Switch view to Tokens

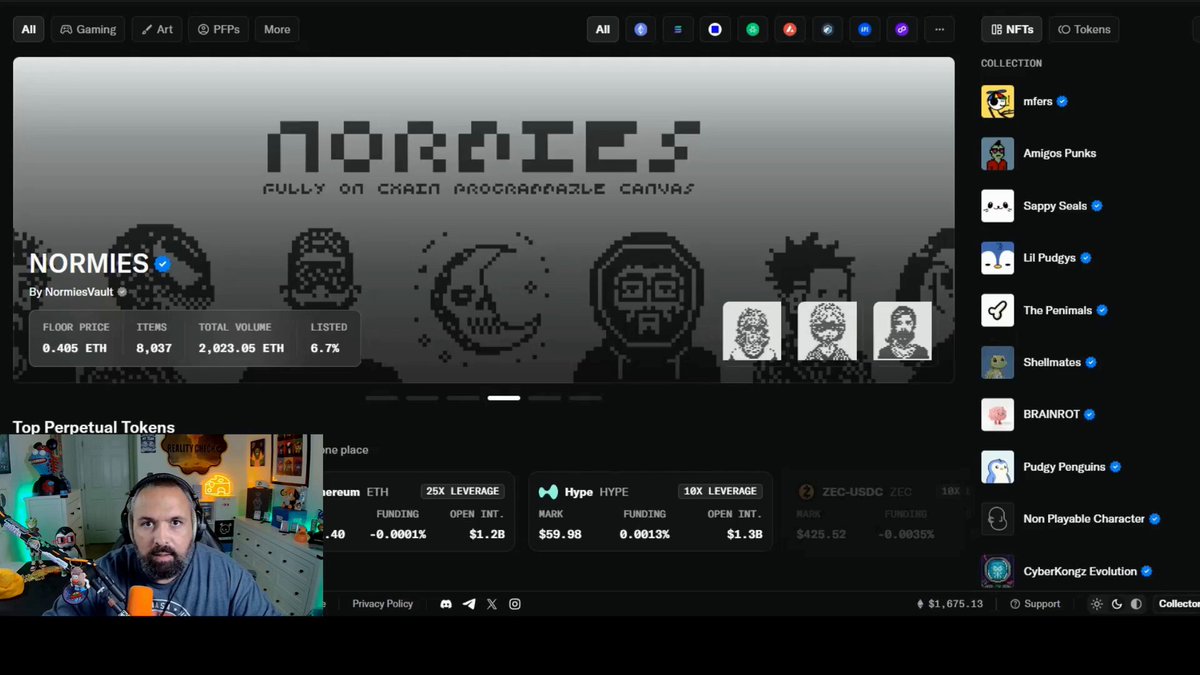tap(1084, 29)
